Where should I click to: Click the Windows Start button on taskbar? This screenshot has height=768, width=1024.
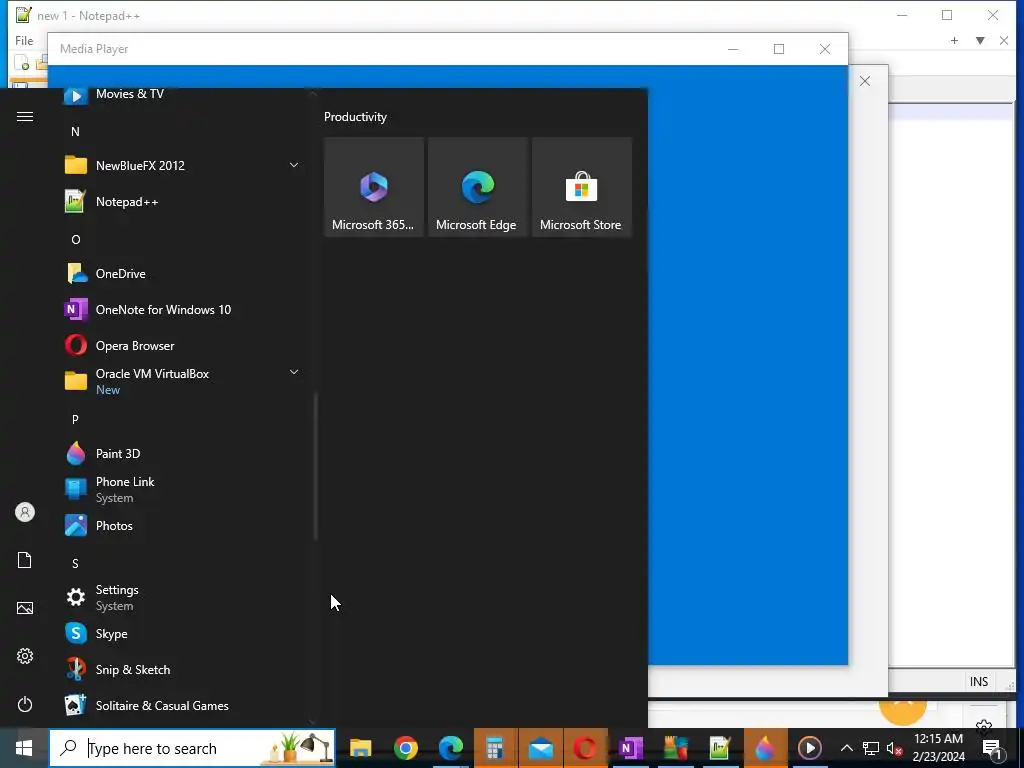pyautogui.click(x=24, y=748)
